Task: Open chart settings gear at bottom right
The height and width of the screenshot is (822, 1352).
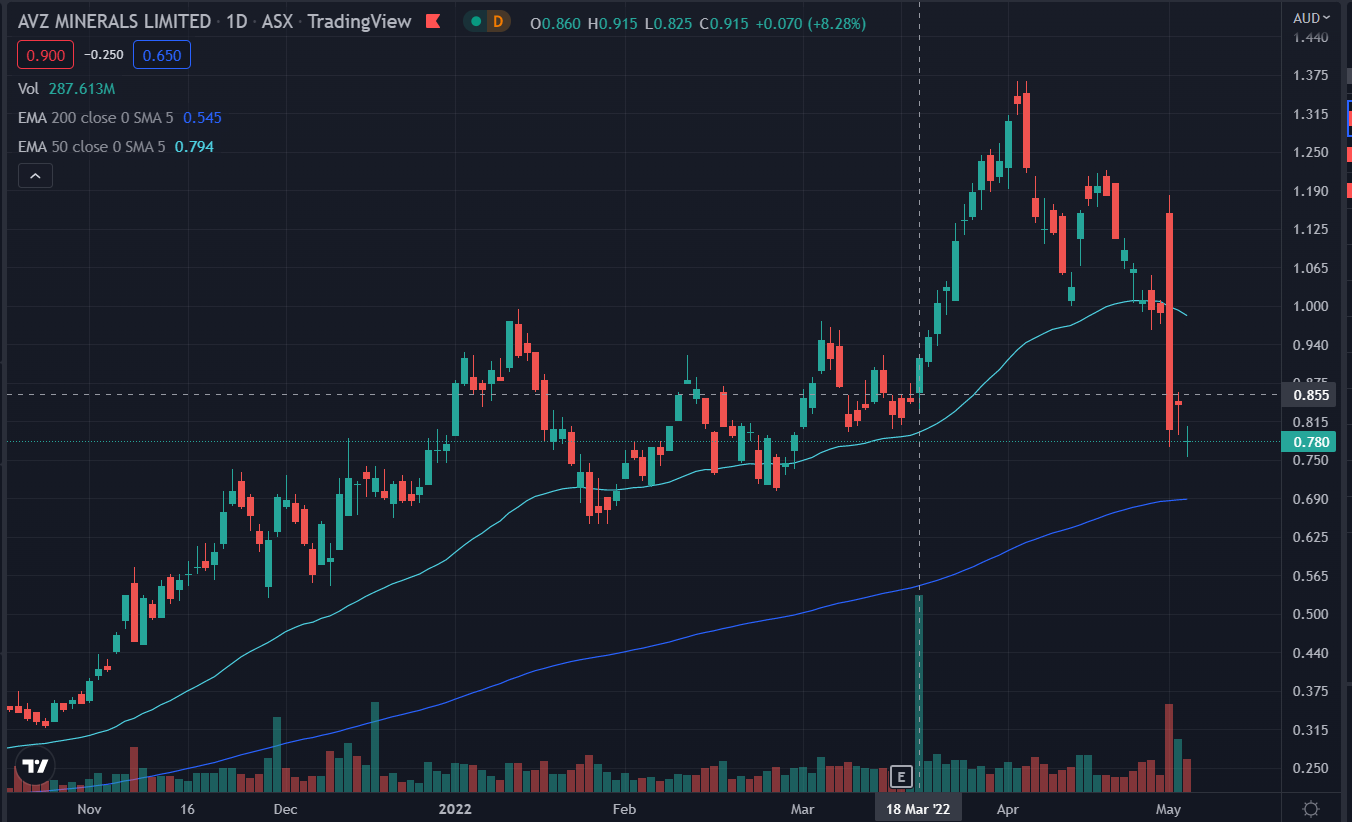Action: 1312,808
